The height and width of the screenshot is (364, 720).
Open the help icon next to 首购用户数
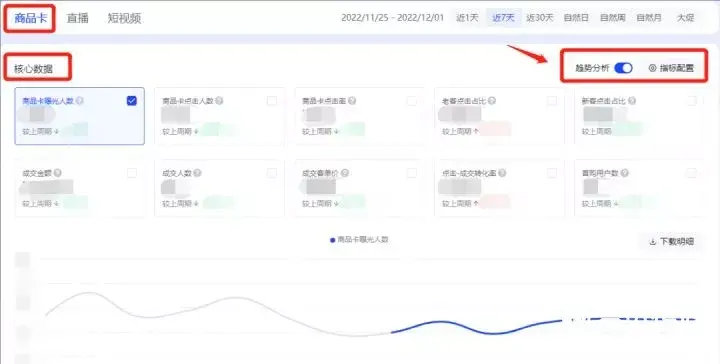coord(624,173)
